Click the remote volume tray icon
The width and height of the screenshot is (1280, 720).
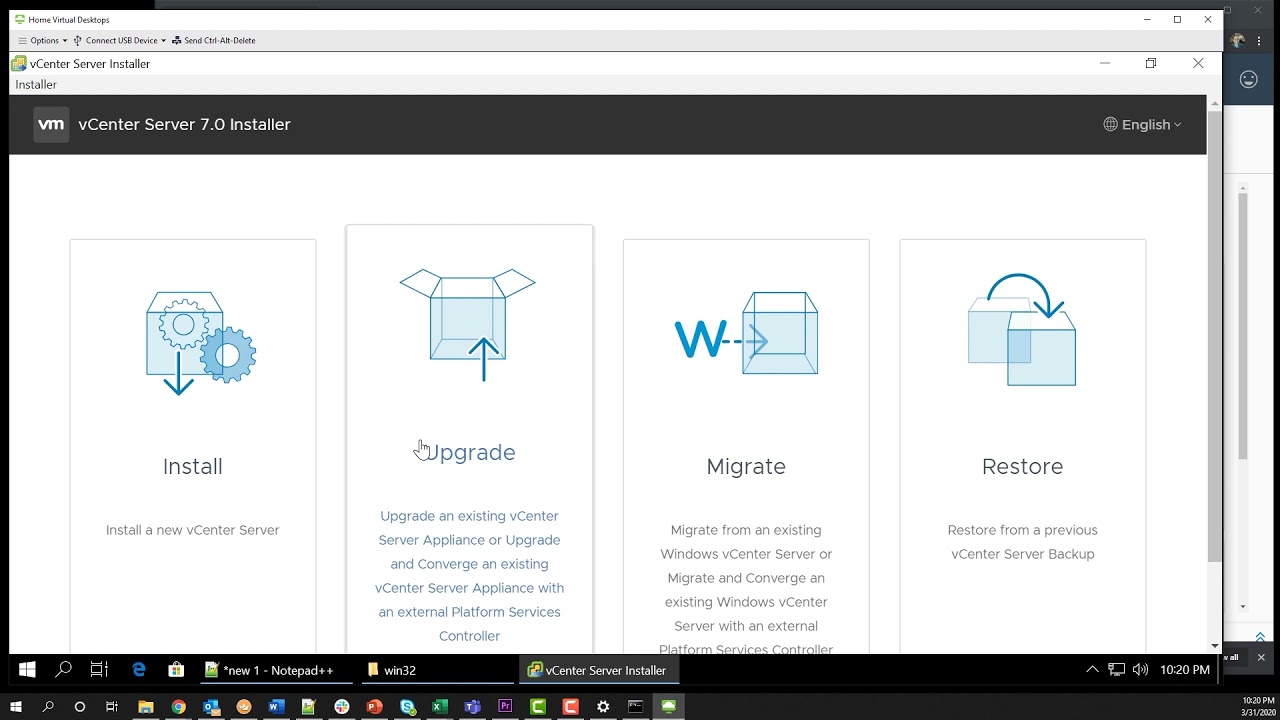point(1141,670)
